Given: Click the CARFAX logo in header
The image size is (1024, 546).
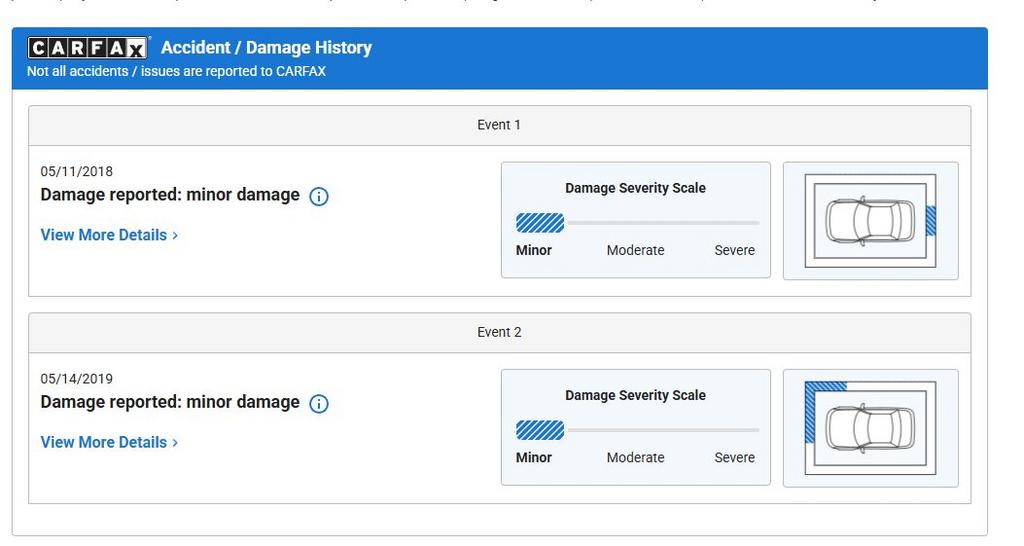Looking at the screenshot, I should pyautogui.click(x=88, y=48).
